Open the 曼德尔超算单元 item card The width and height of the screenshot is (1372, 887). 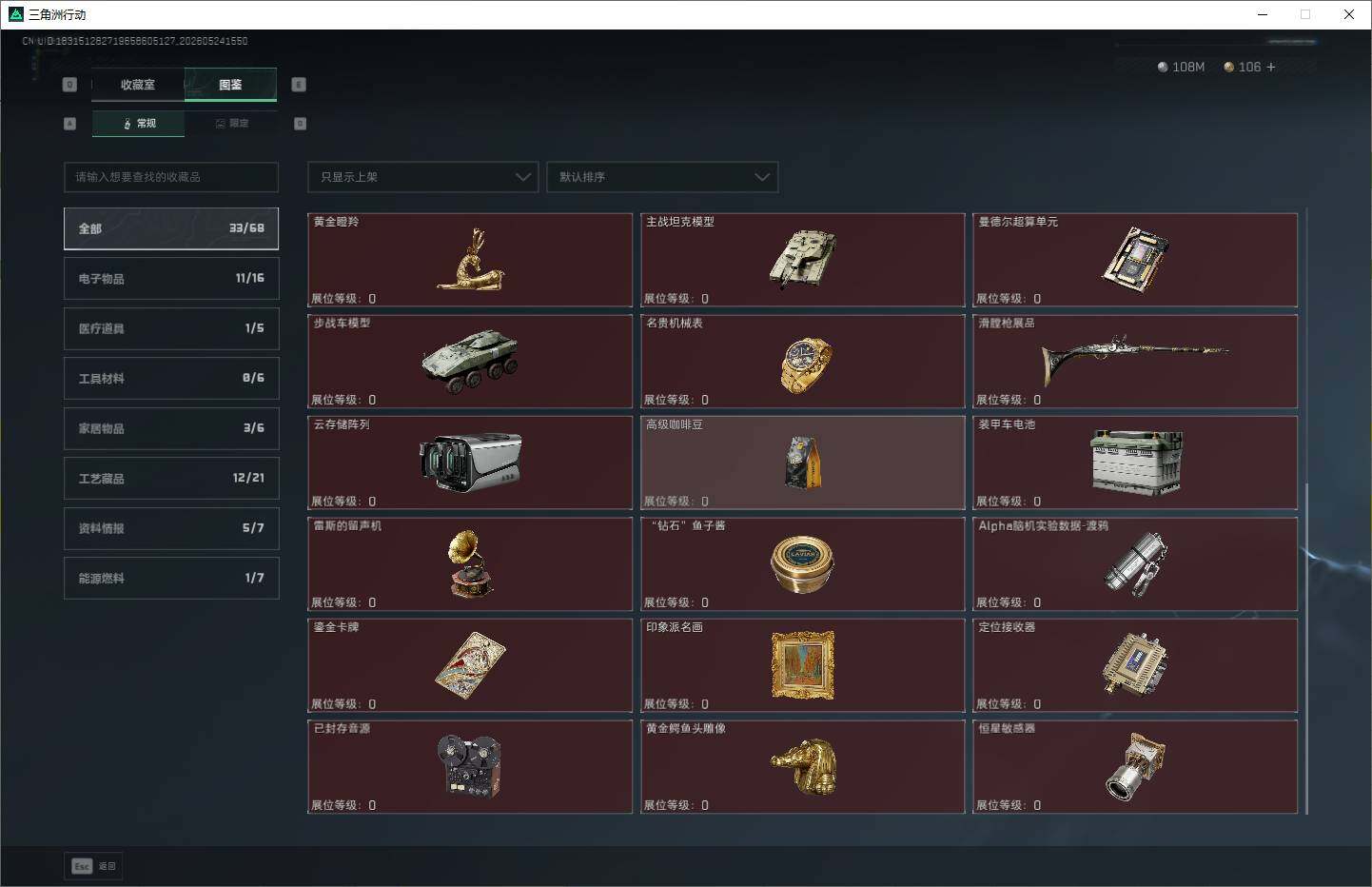pos(1135,260)
